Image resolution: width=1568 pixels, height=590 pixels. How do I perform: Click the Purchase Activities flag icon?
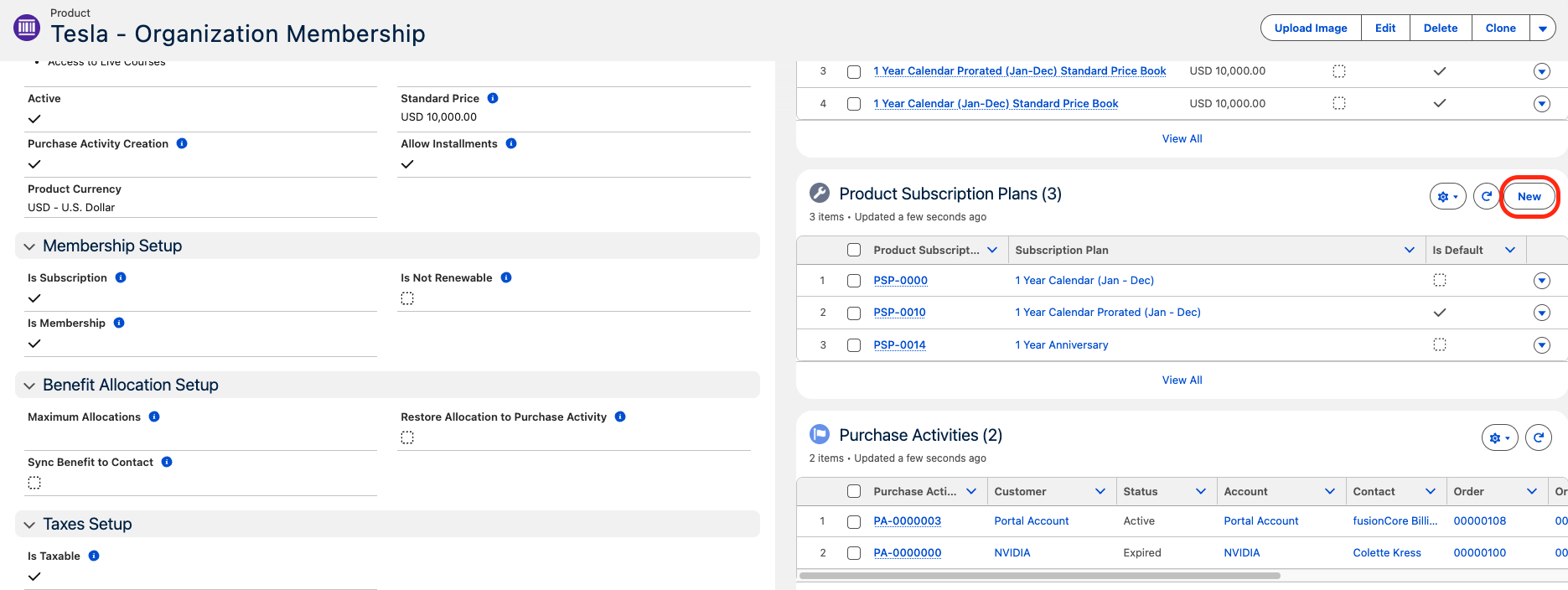coord(820,435)
